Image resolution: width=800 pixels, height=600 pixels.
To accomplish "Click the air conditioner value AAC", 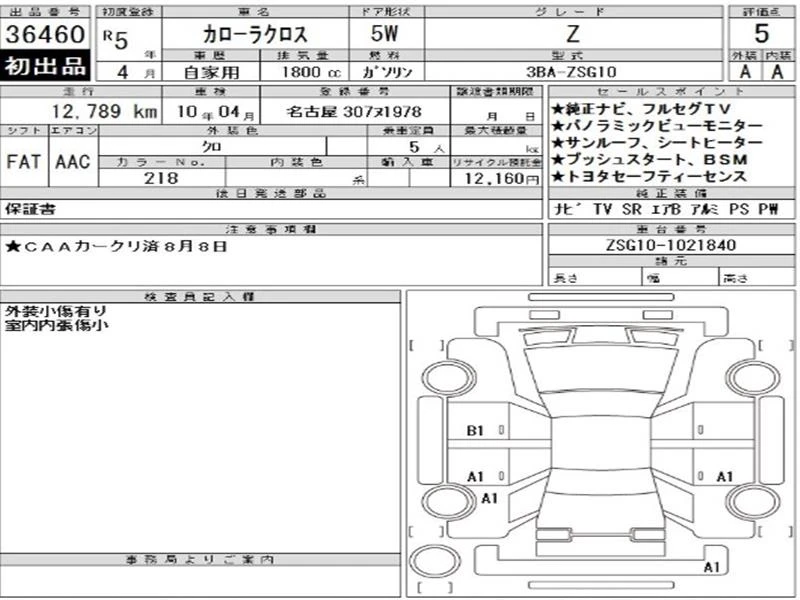I will click(x=73, y=162).
